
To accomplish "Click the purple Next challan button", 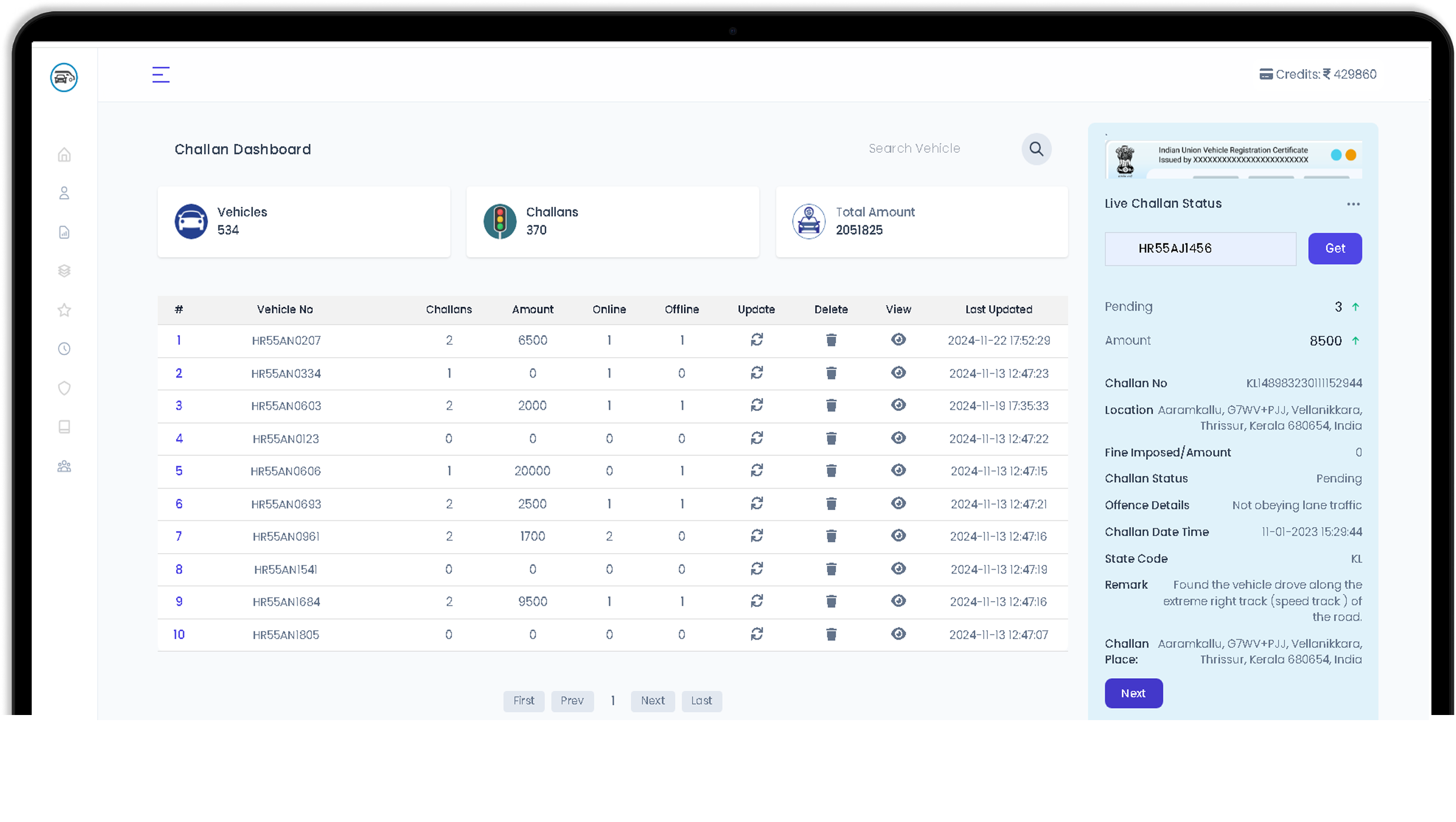I will (1133, 693).
